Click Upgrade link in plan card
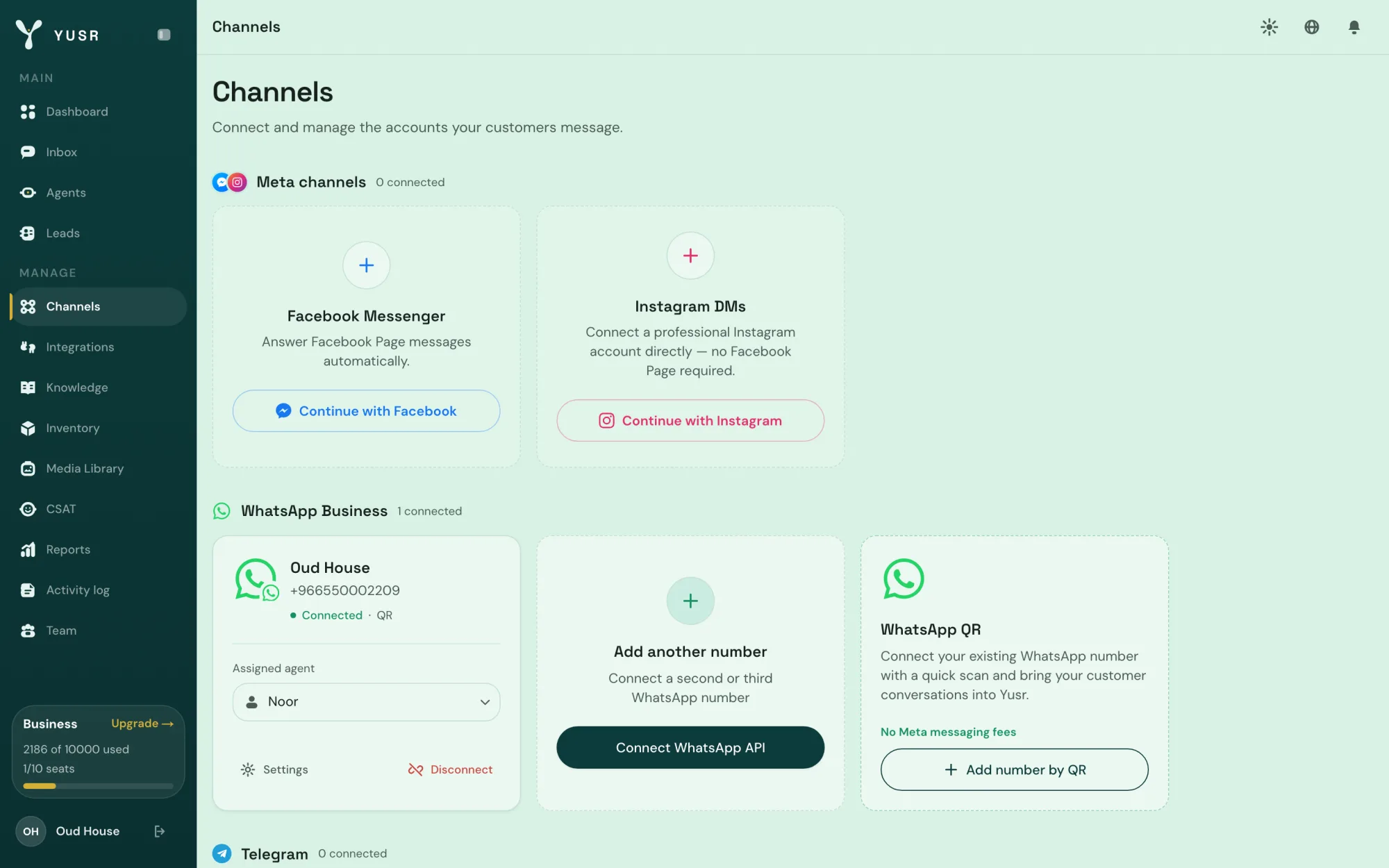The width and height of the screenshot is (1389, 868). [142, 724]
